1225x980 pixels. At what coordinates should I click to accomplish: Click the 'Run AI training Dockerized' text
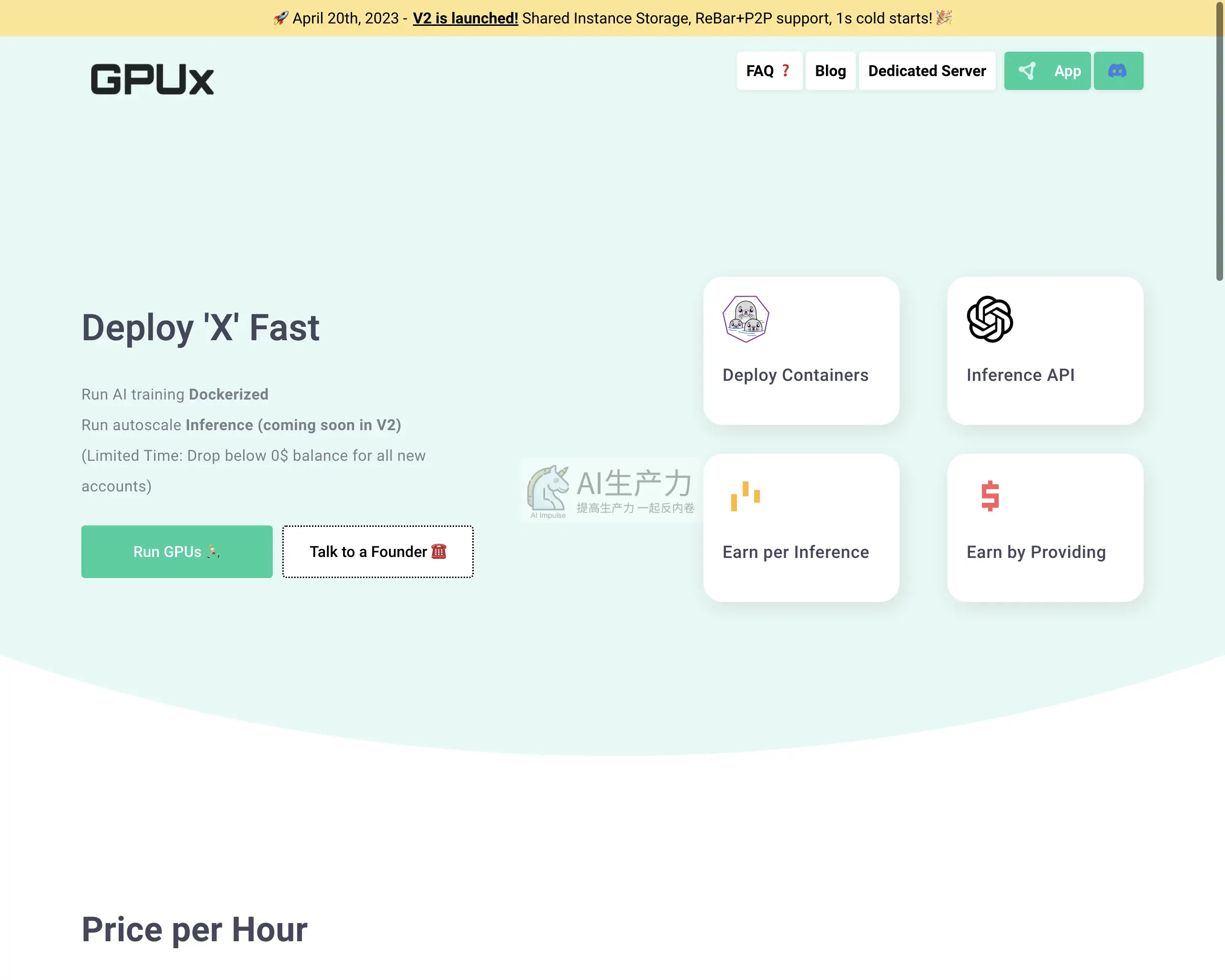point(175,394)
